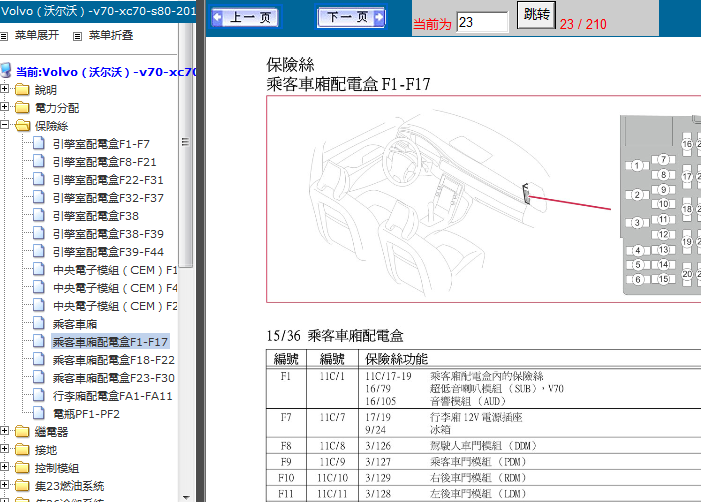Collapse the 保險絲 folder
This screenshot has height=502, width=701.
tap(4, 125)
